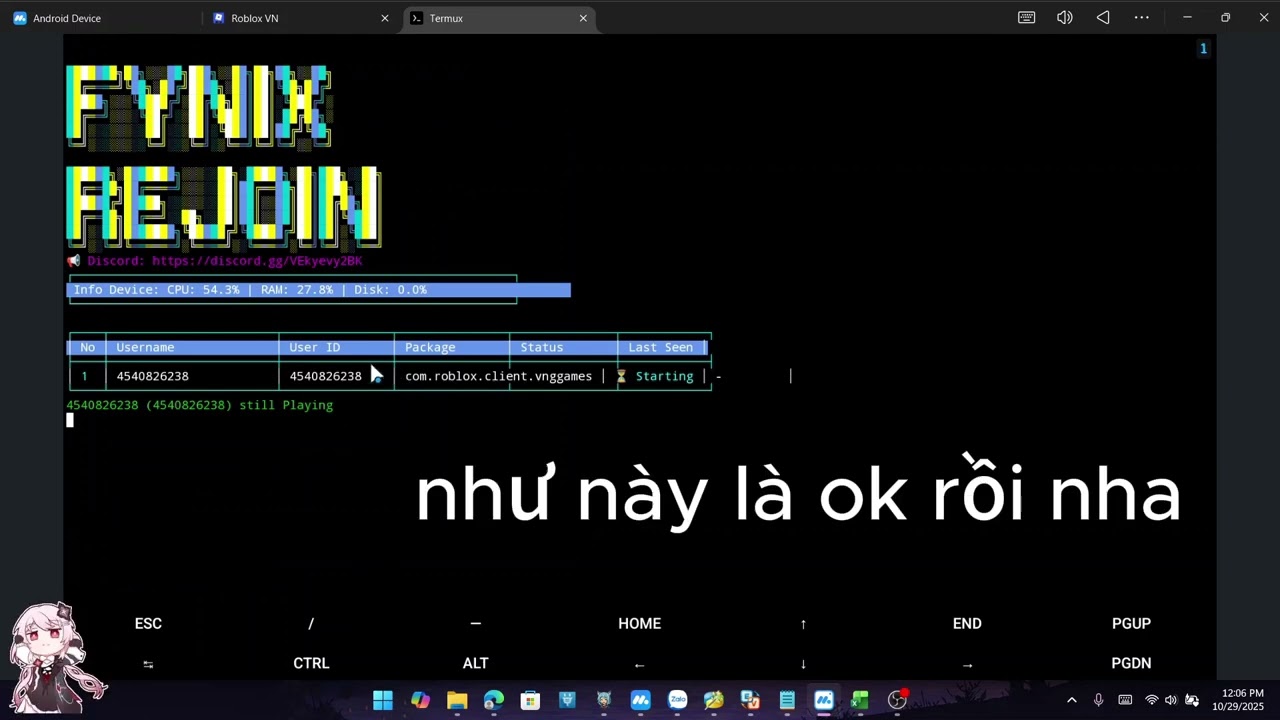The width and height of the screenshot is (1280, 720).
Task: Click the Status column header
Action: 542,347
